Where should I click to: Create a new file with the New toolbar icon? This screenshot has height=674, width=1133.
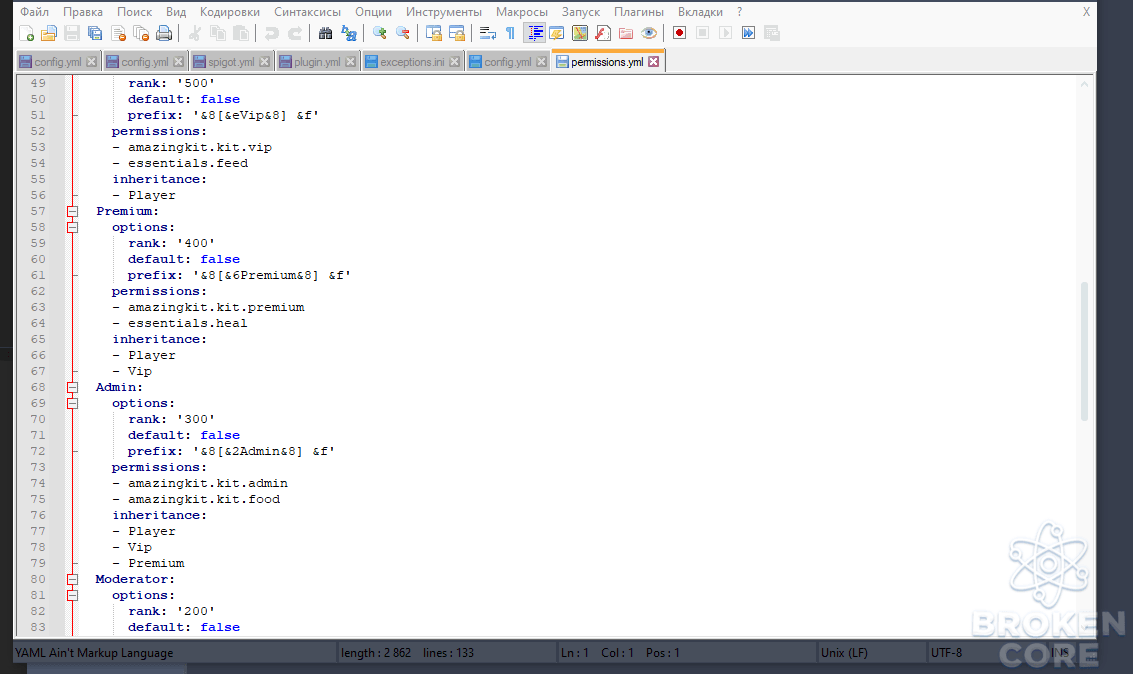tap(27, 33)
